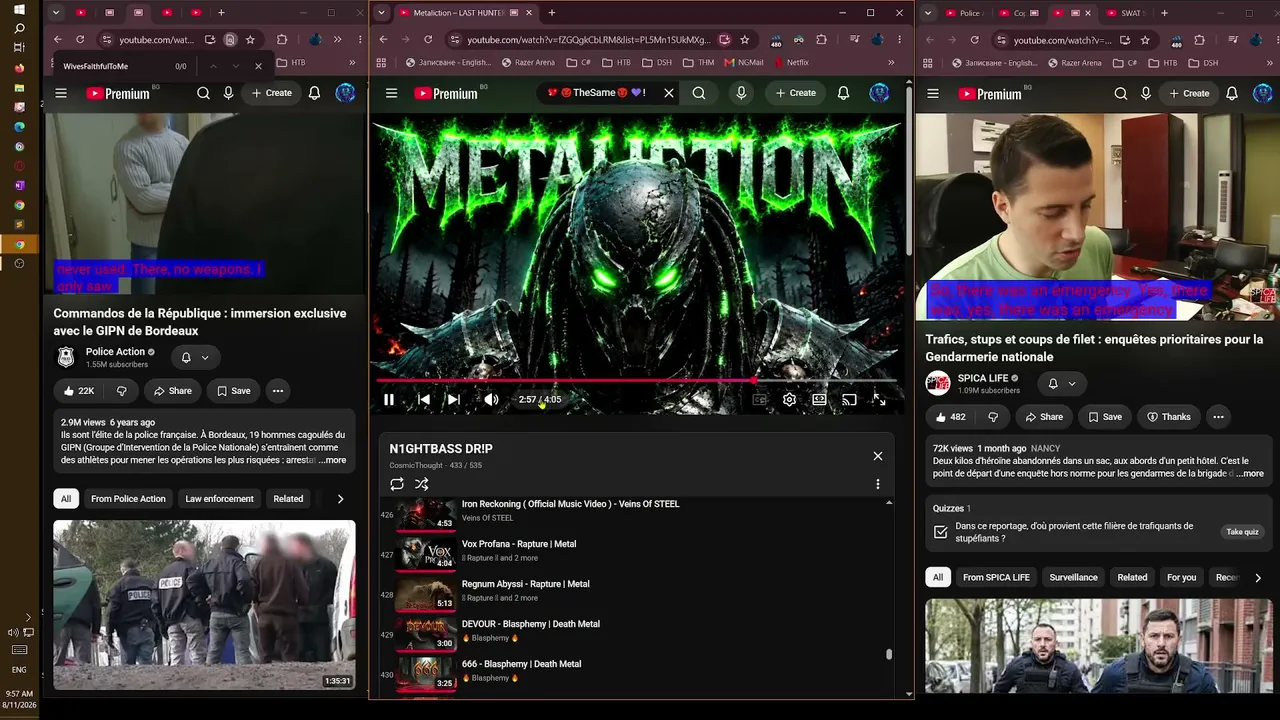
Task: Toggle Police Action notification bell dropdown
Action: (195, 358)
